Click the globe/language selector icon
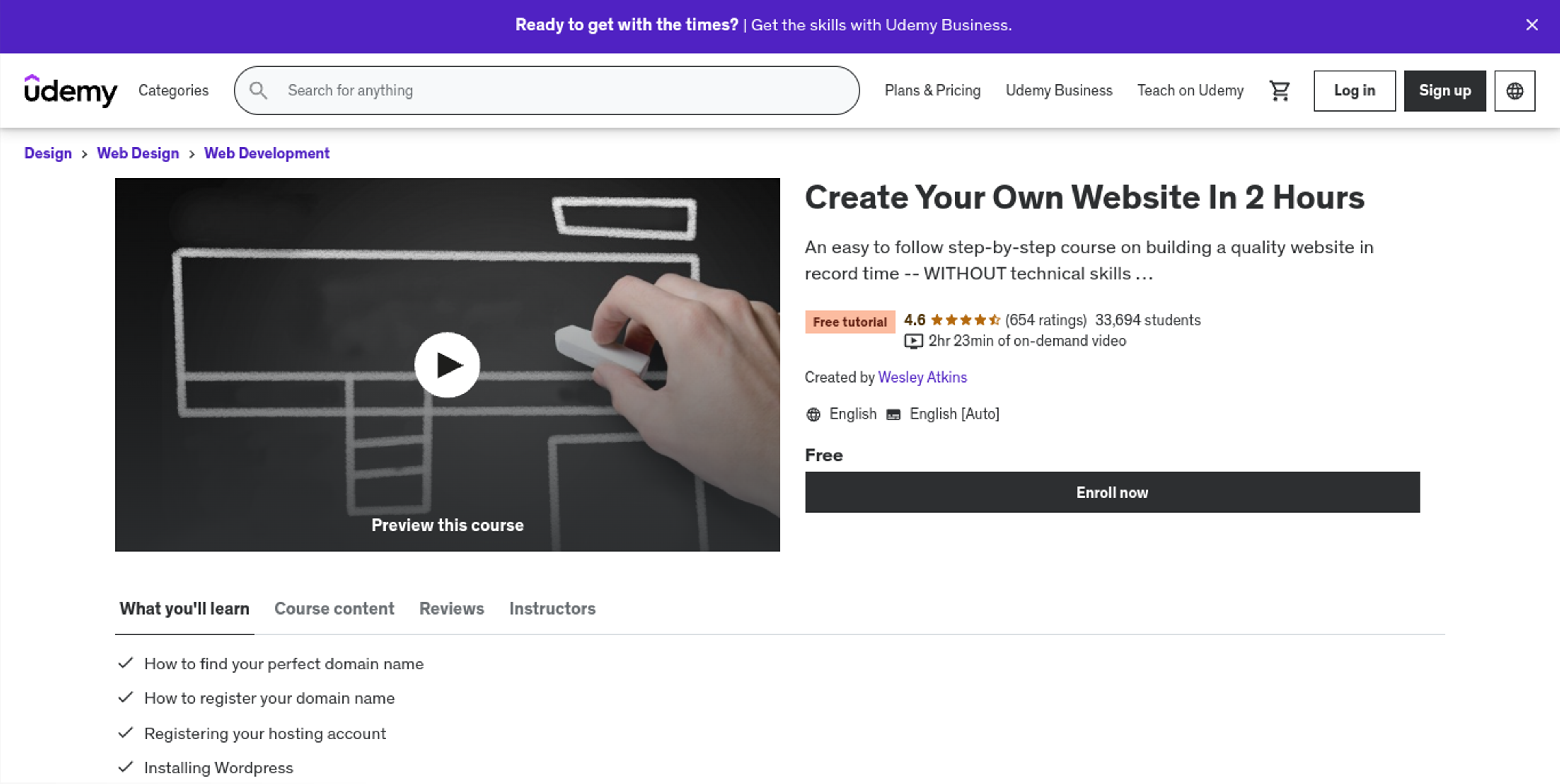 tap(1516, 90)
